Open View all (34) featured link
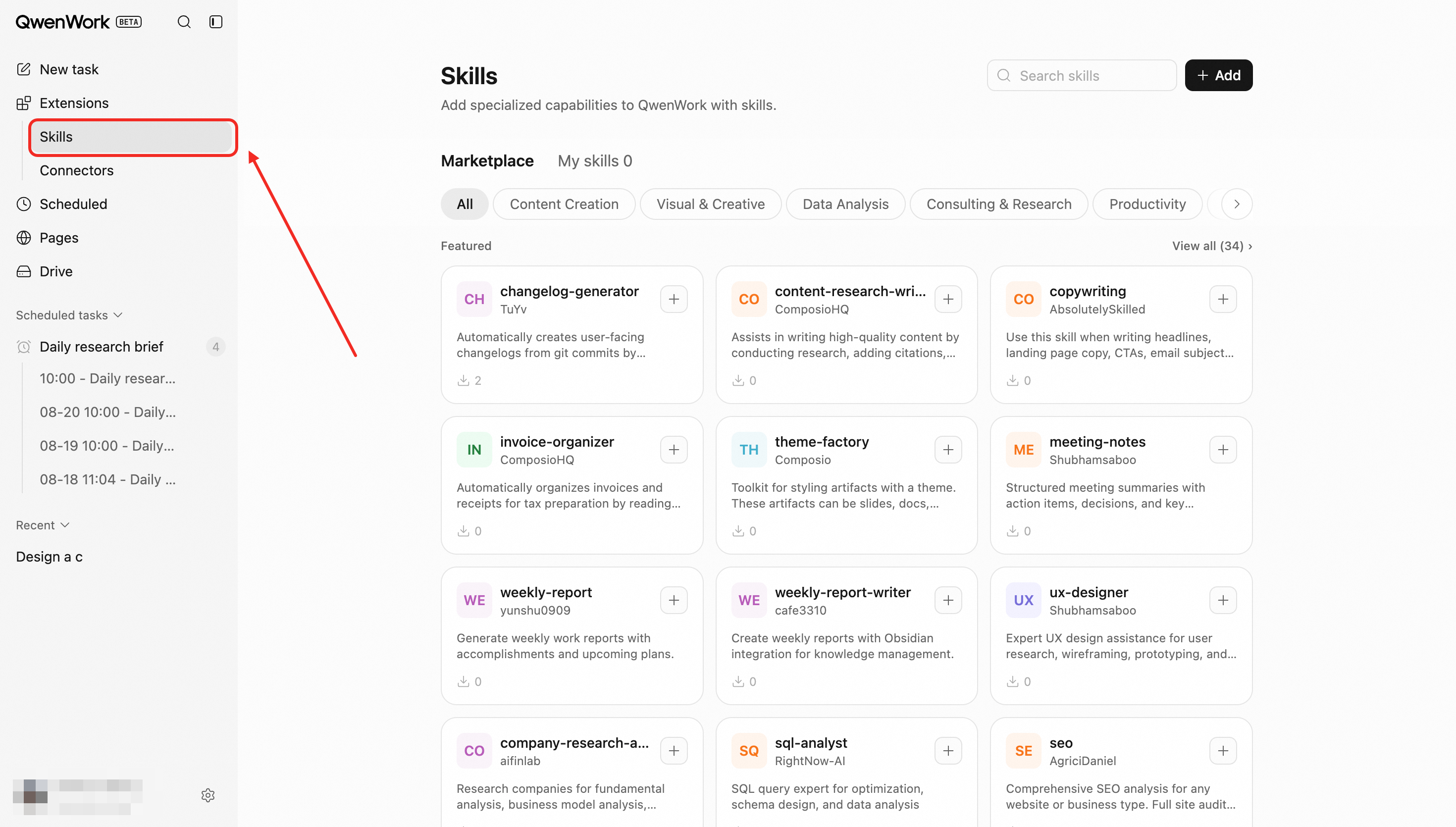 point(1212,245)
